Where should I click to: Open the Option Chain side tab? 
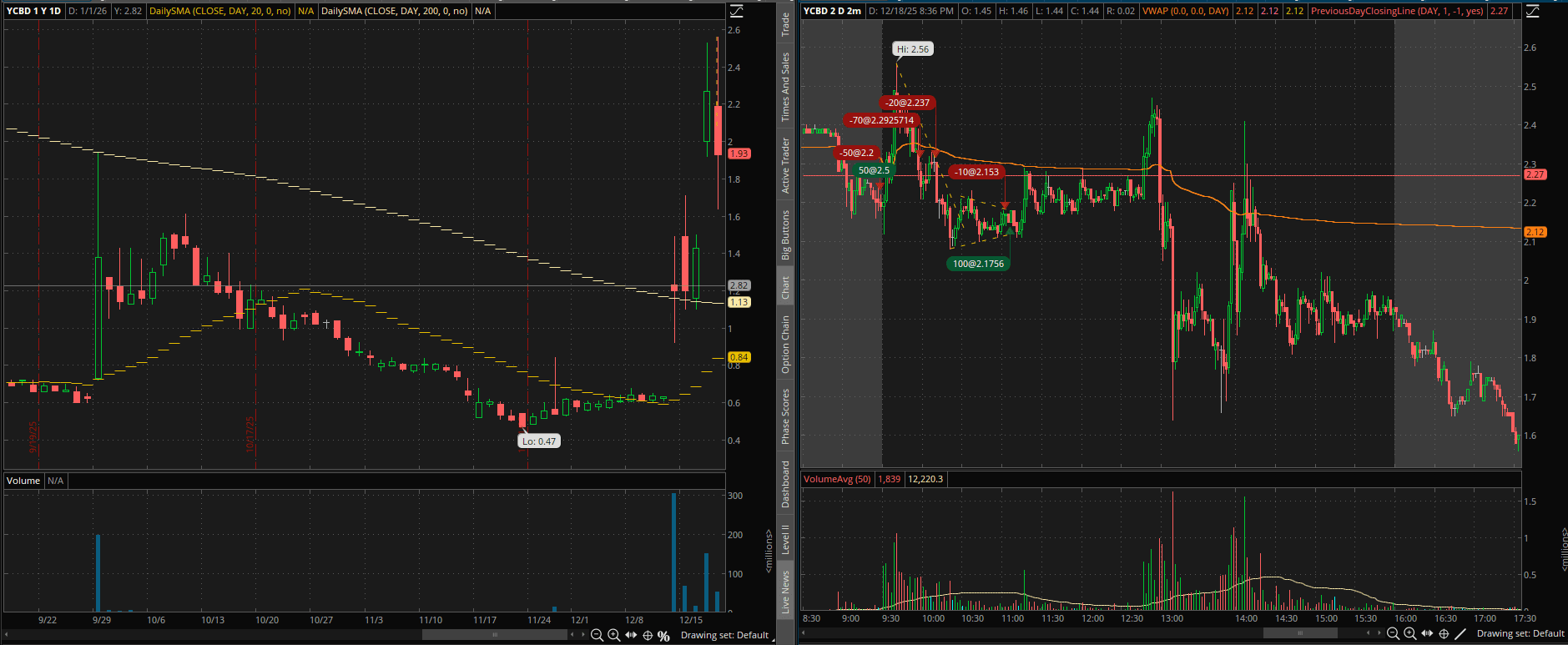(785, 344)
